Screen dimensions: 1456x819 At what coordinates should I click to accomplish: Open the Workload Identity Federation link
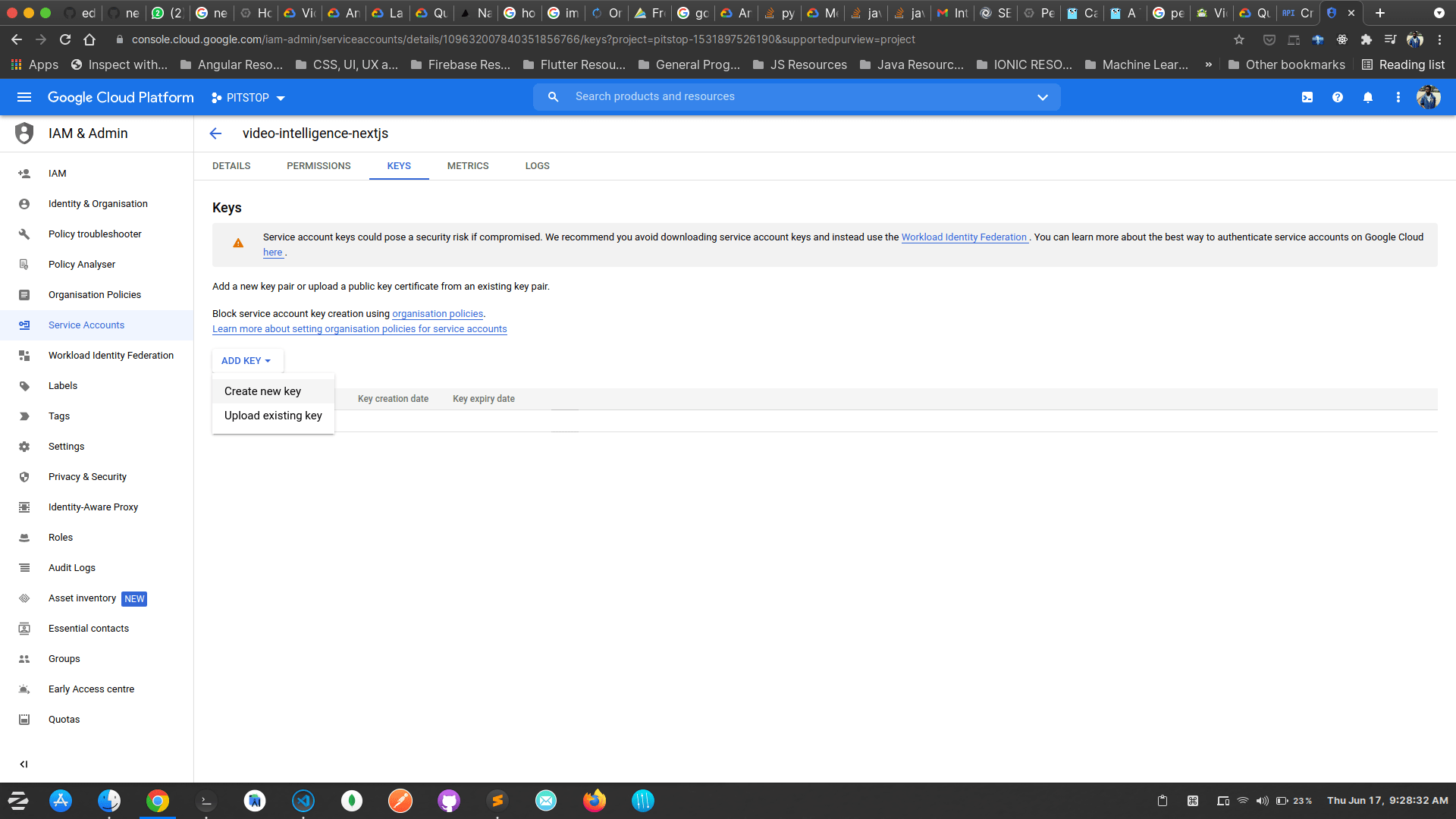[963, 237]
